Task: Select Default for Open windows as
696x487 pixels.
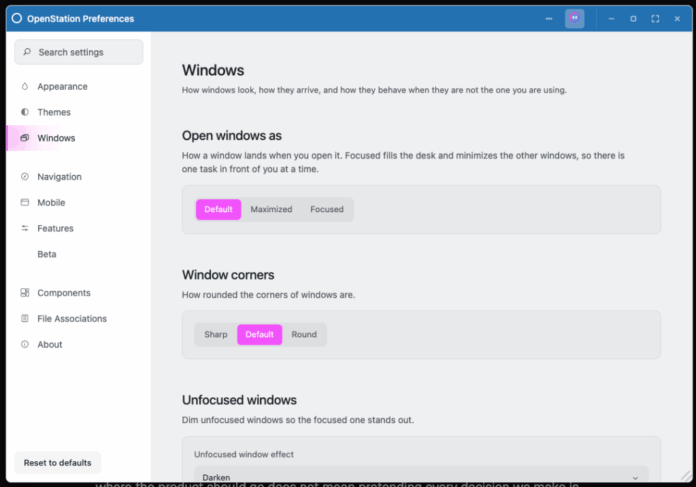Action: [x=218, y=209]
